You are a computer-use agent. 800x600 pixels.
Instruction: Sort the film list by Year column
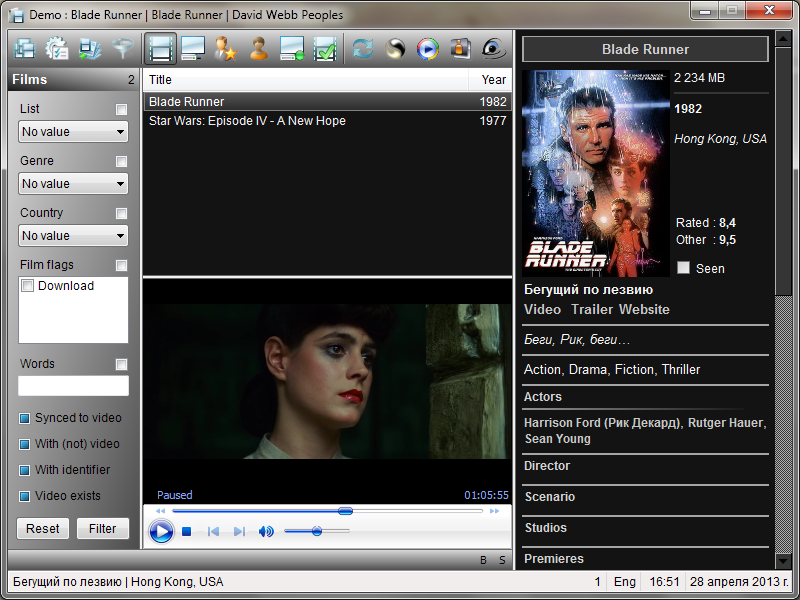pyautogui.click(x=490, y=80)
